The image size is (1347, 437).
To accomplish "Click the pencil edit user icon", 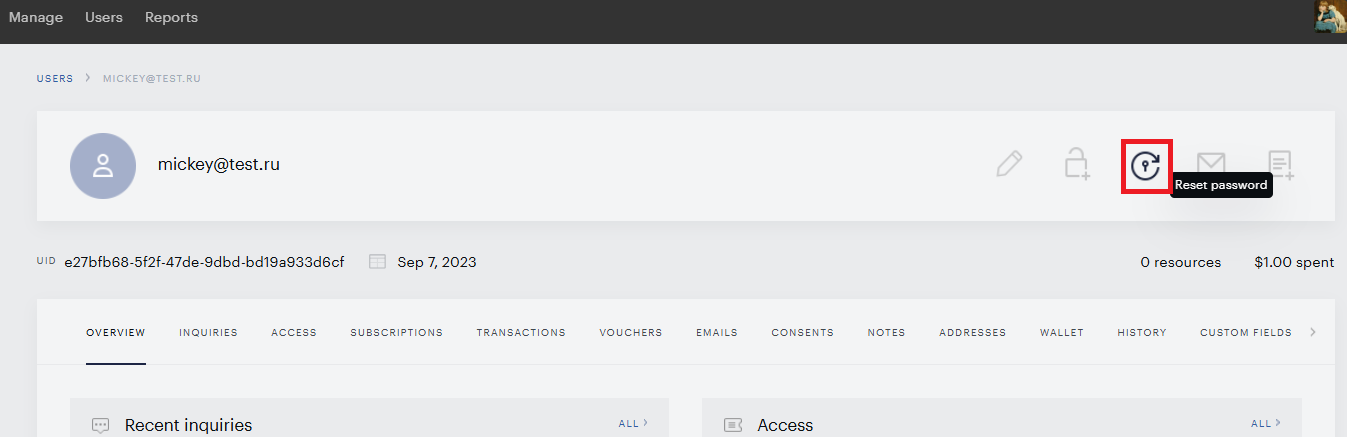I will [1010, 164].
